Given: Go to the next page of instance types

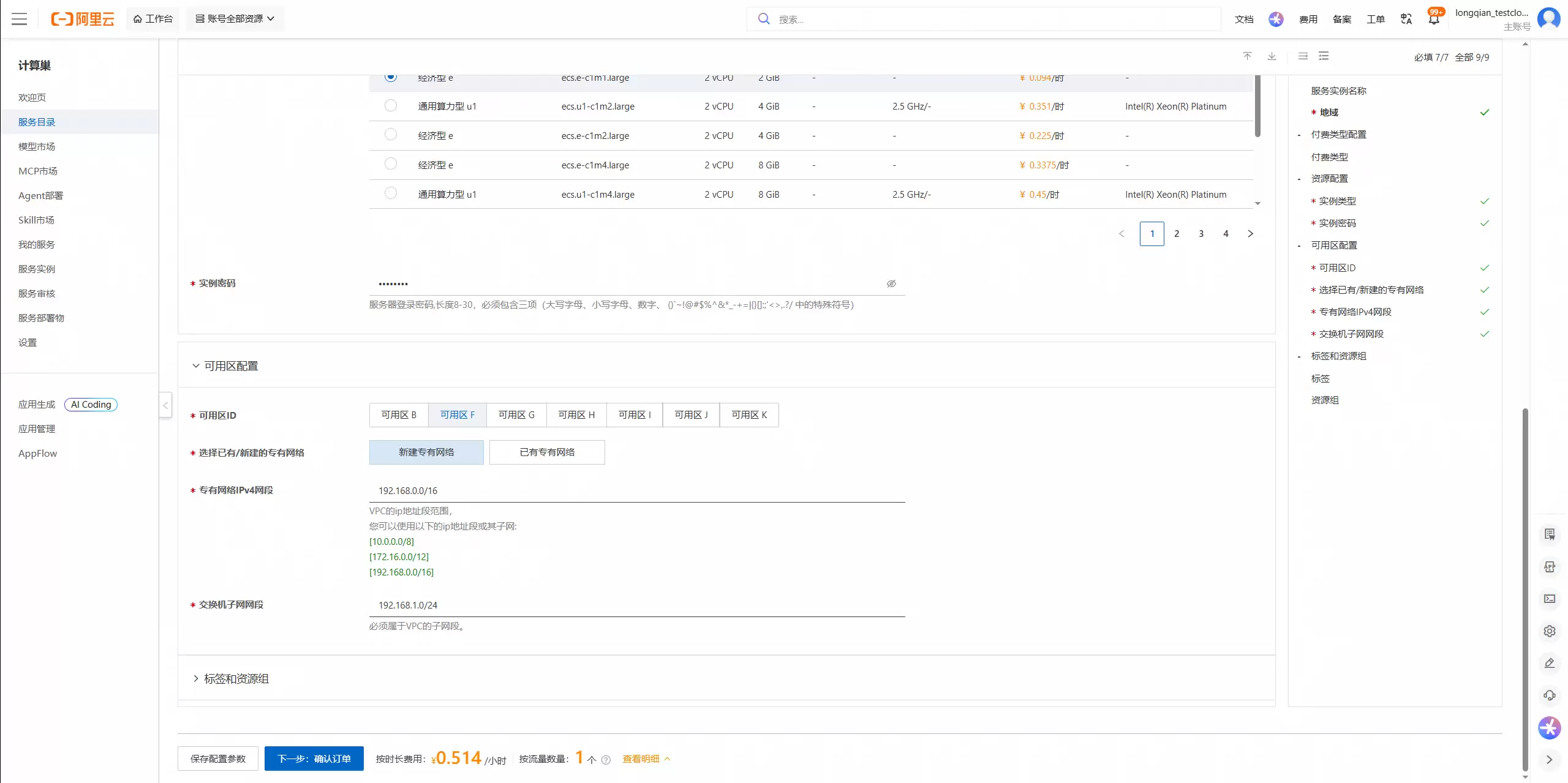Looking at the screenshot, I should point(1250,234).
